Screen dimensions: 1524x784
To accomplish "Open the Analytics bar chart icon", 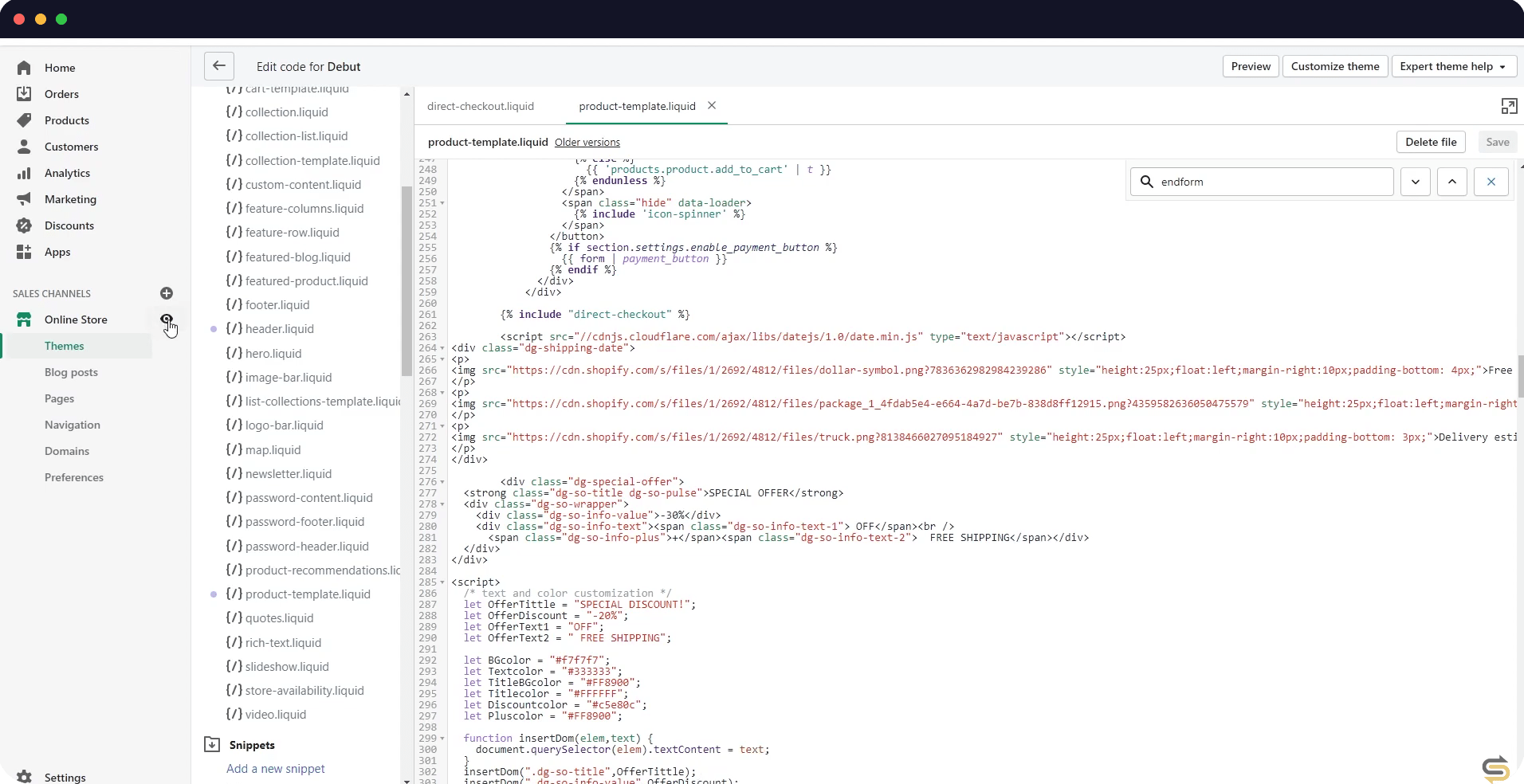I will click(24, 173).
